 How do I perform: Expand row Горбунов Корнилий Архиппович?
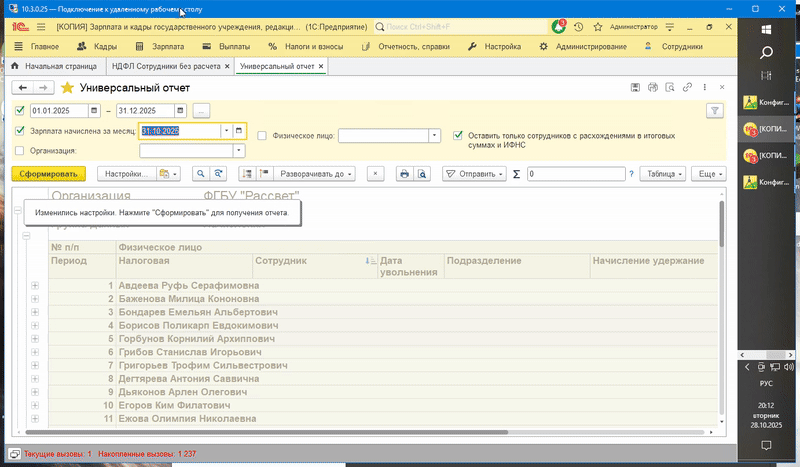click(35, 338)
